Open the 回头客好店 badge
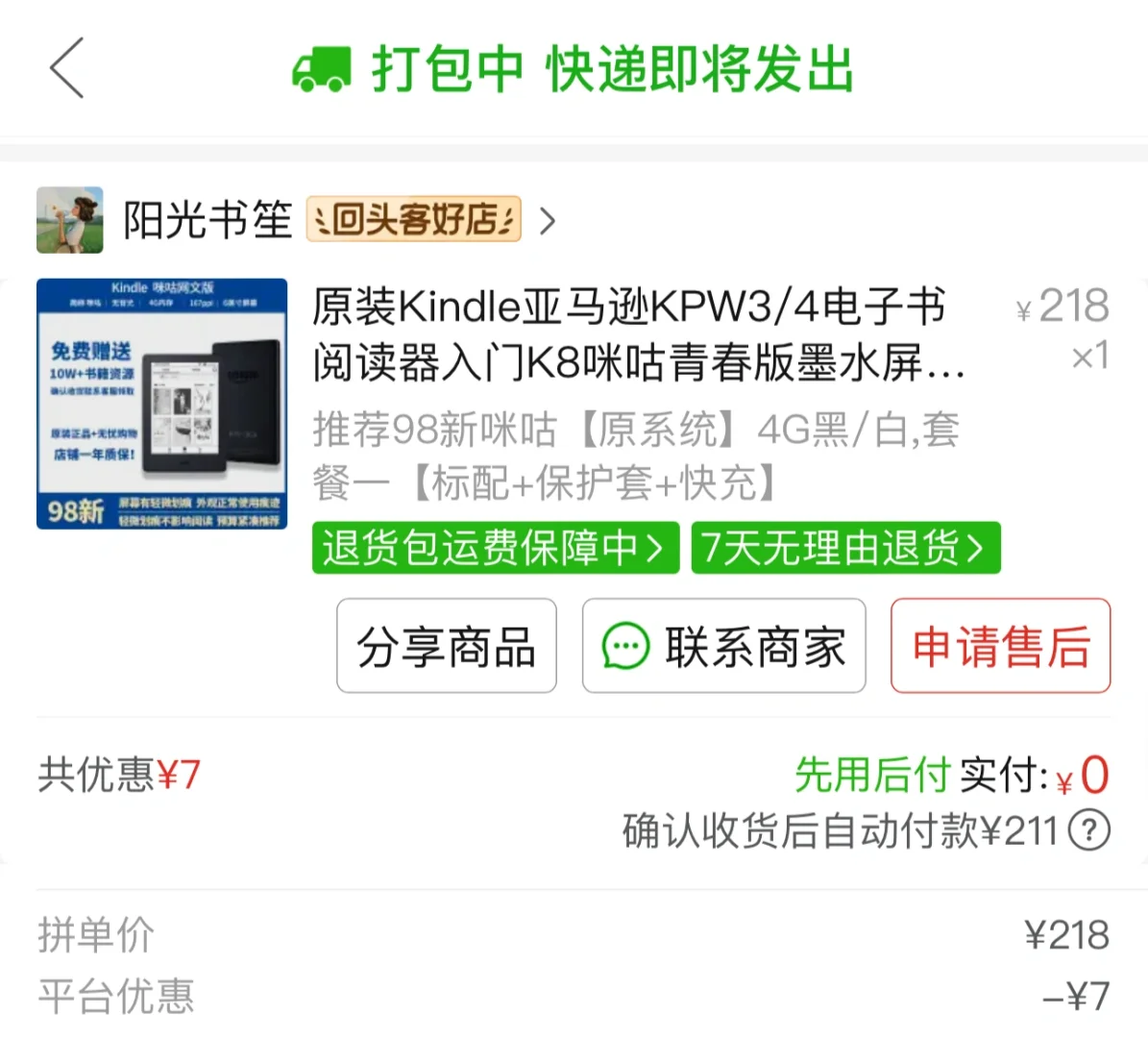This screenshot has width=1148, height=1038. [414, 219]
